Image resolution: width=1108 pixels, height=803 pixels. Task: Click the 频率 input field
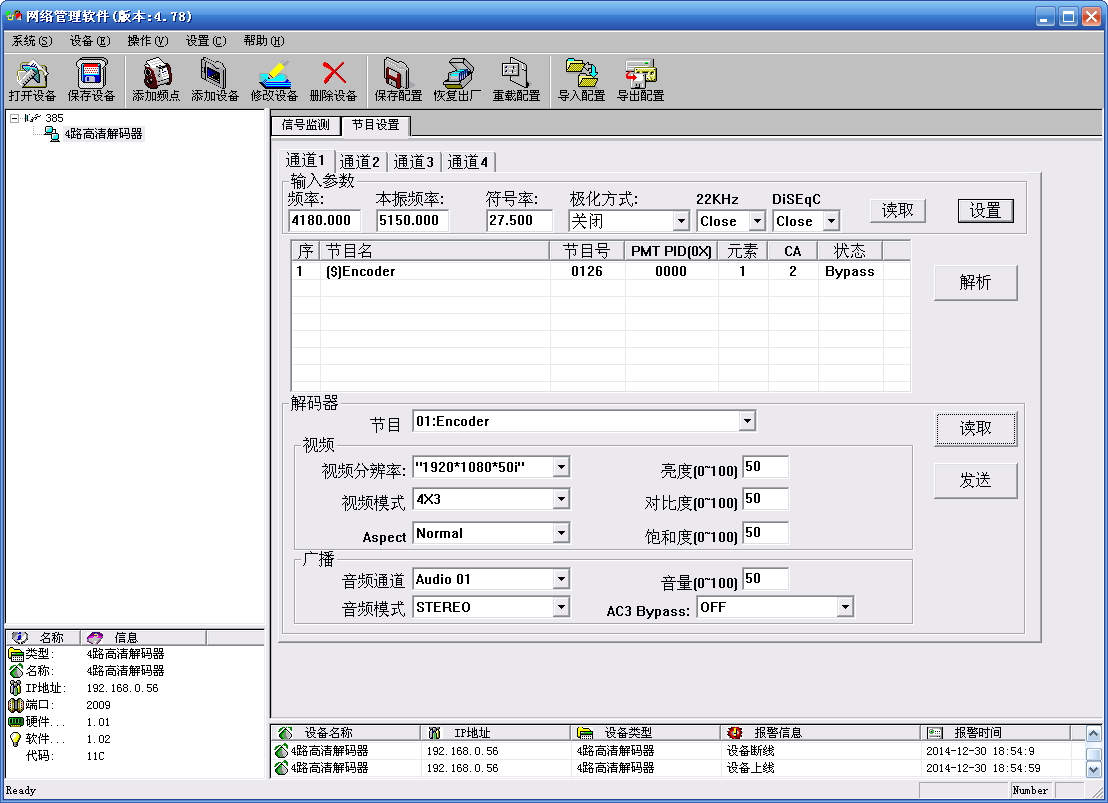pos(324,221)
